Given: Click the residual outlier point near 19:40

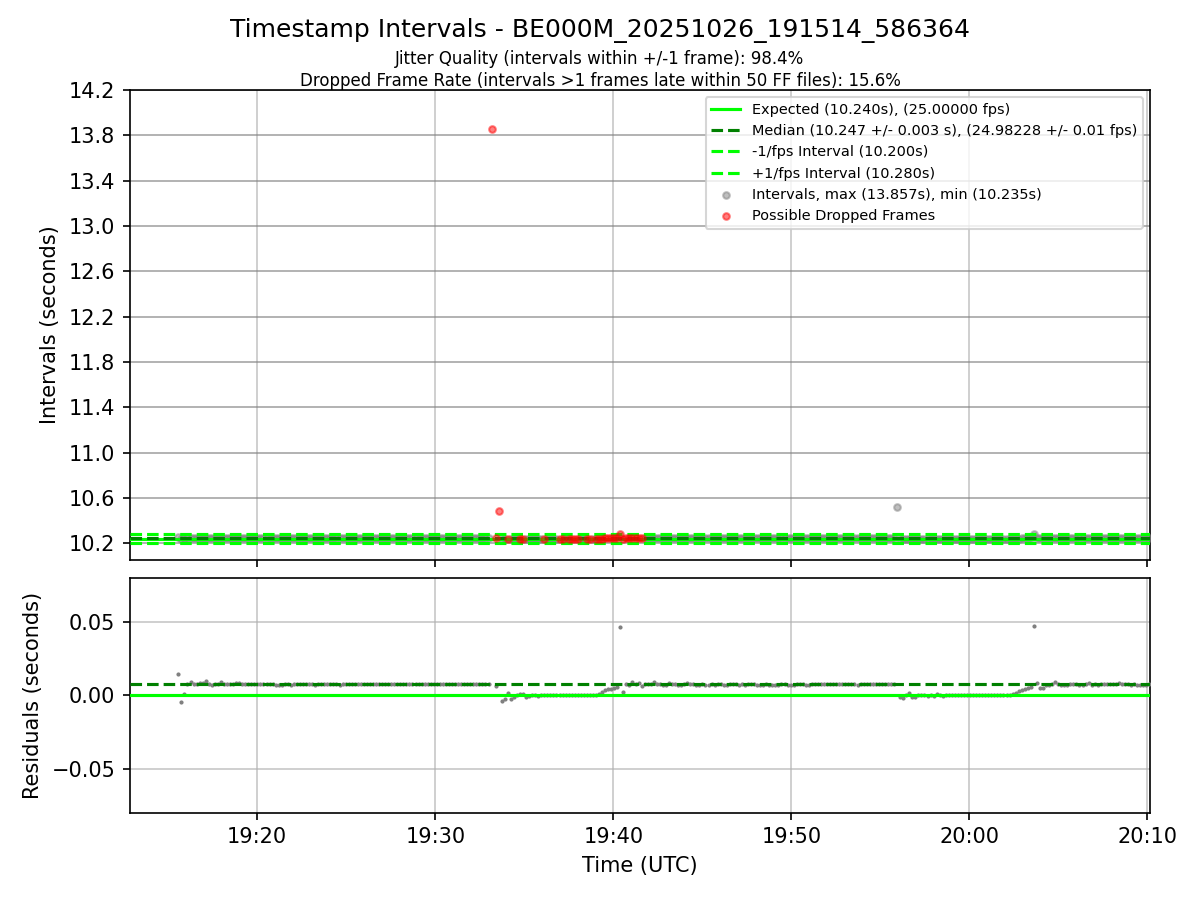Looking at the screenshot, I should 620,627.
